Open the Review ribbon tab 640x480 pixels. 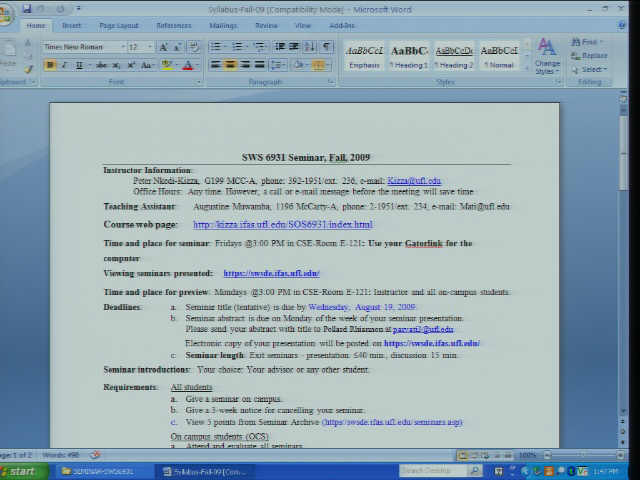click(266, 25)
